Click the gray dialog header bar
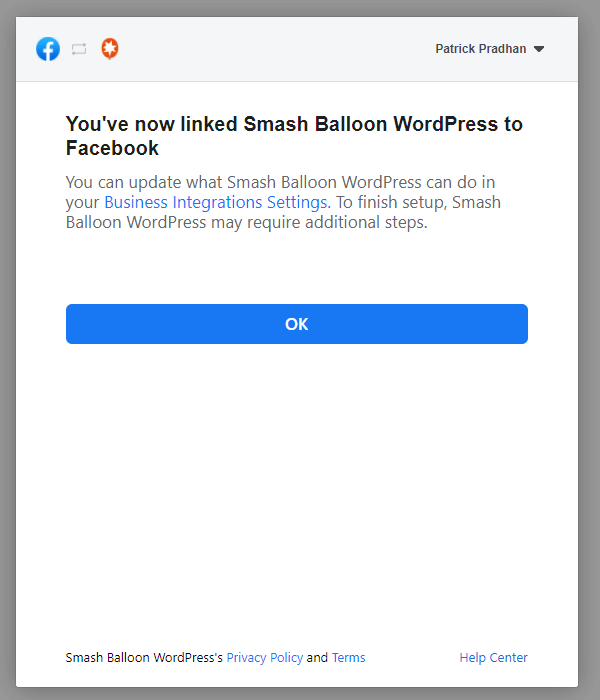The image size is (600, 700). [297, 49]
